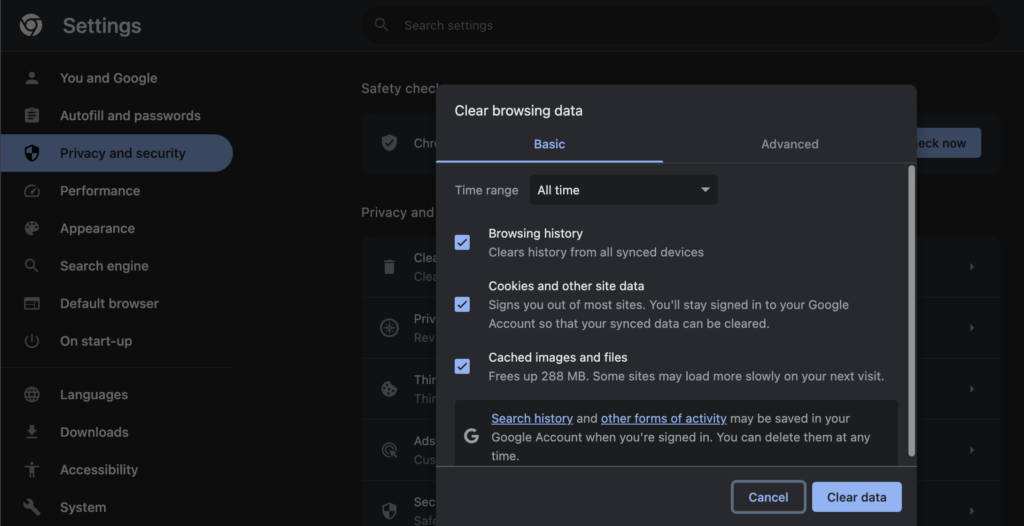Image resolution: width=1024 pixels, height=526 pixels.
Task: Click the person icon for You and Google
Action: [x=31, y=78]
